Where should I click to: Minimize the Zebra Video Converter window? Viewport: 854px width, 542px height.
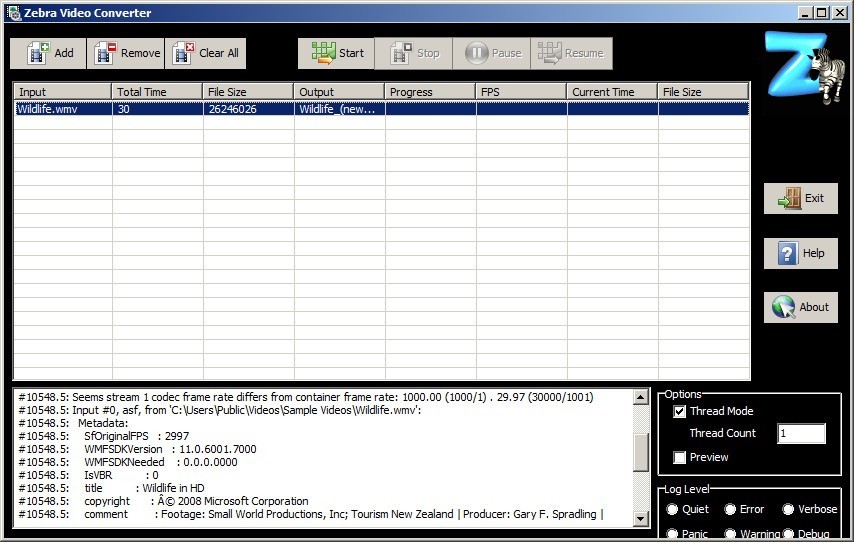point(804,13)
